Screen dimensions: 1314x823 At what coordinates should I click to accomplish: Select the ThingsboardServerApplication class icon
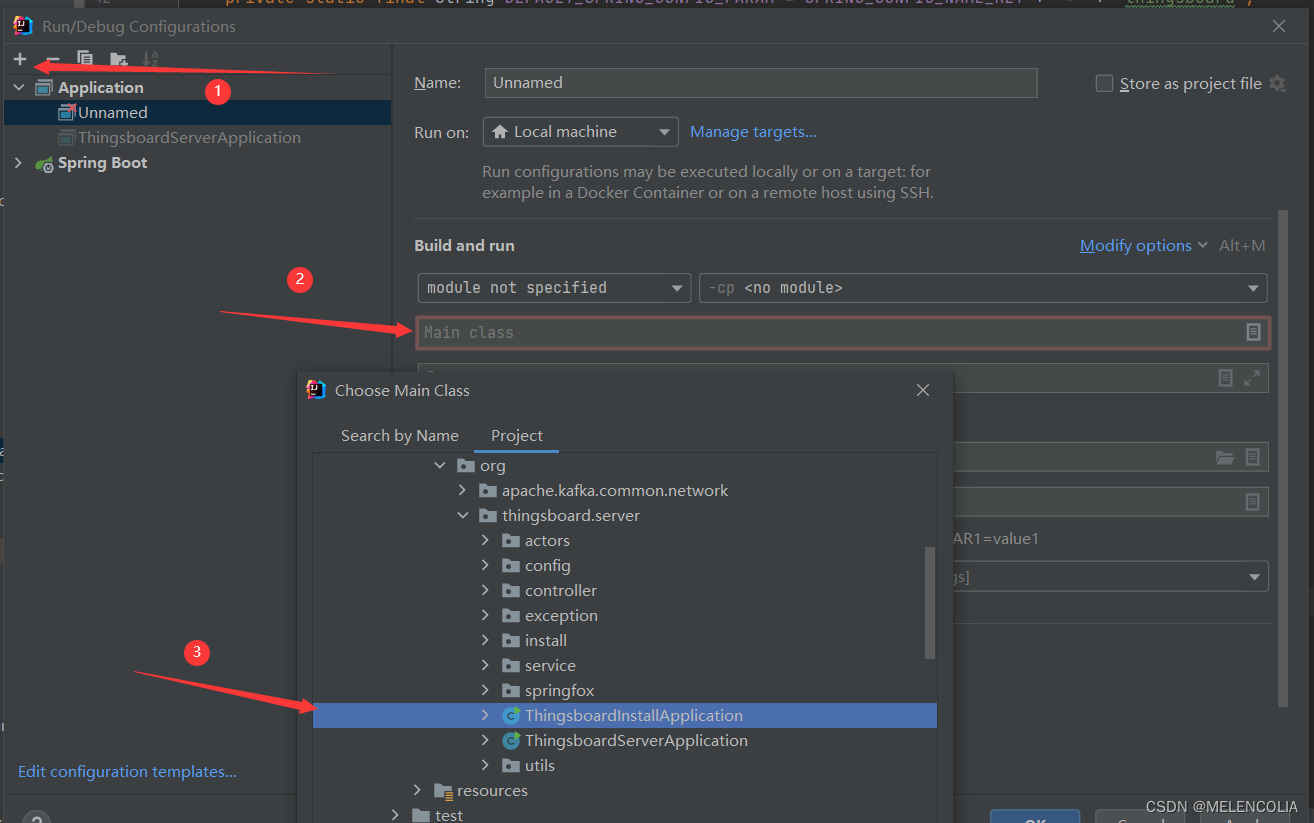(511, 741)
